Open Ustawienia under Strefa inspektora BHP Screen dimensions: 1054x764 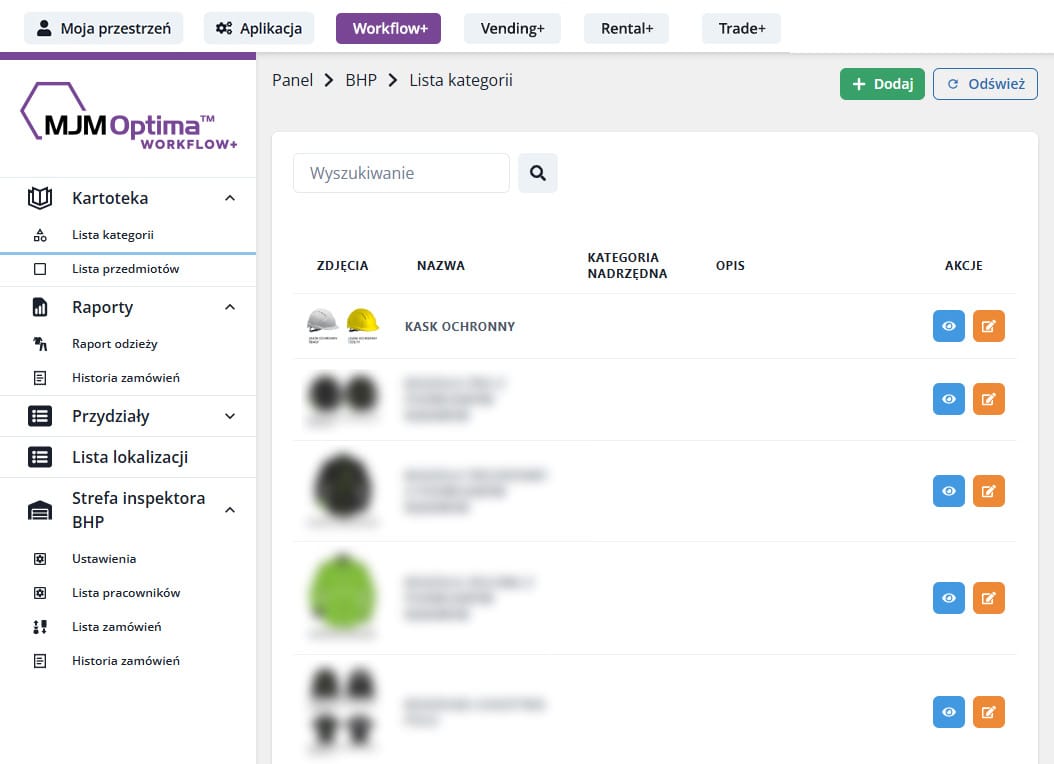104,559
